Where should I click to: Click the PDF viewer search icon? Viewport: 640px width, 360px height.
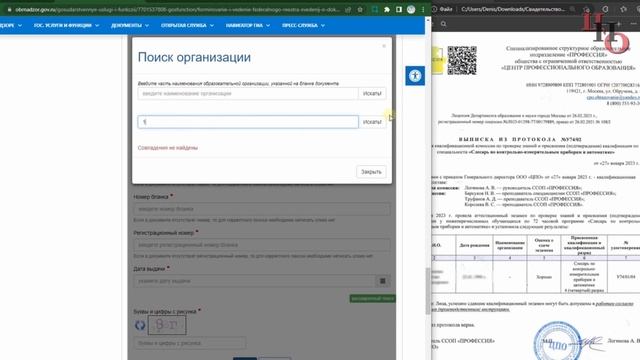point(443,24)
